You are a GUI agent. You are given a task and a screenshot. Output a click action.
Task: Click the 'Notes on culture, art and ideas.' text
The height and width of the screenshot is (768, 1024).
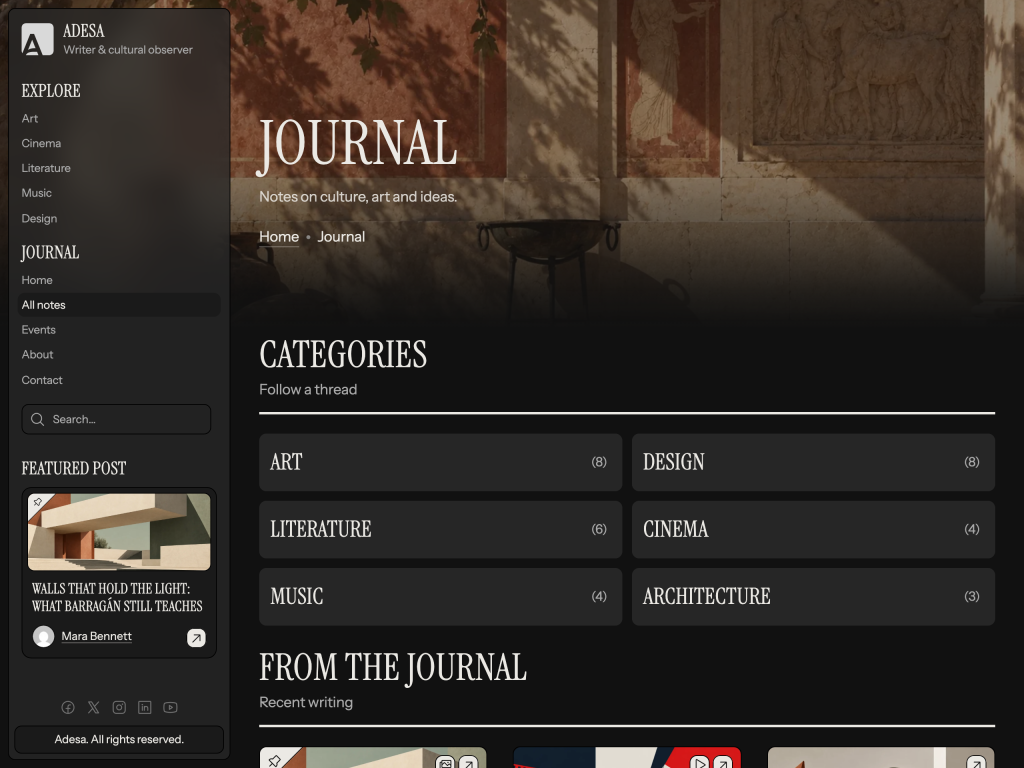(358, 197)
